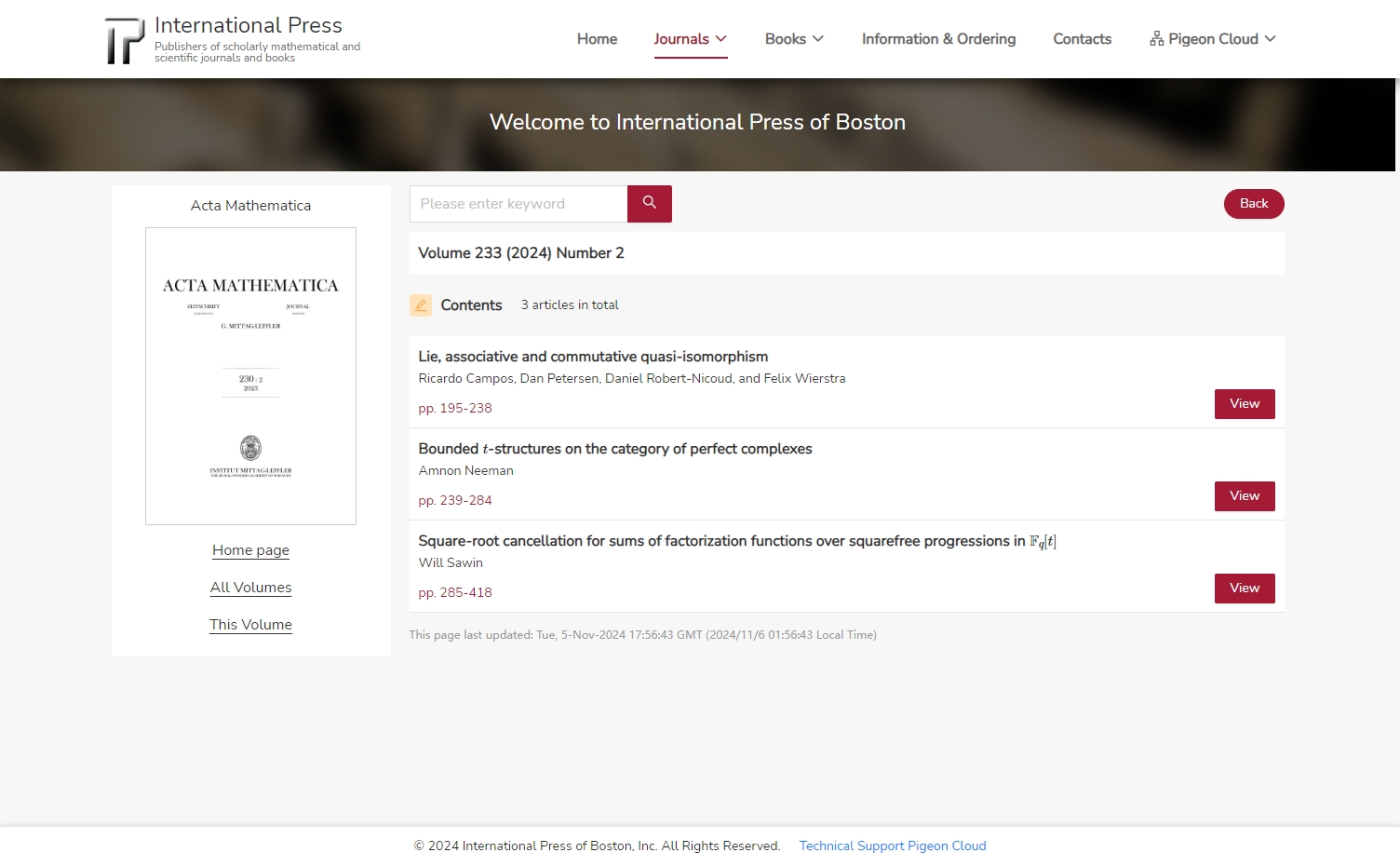
Task: Select the title 'Bounded t-structures on the category'
Action: coord(615,449)
